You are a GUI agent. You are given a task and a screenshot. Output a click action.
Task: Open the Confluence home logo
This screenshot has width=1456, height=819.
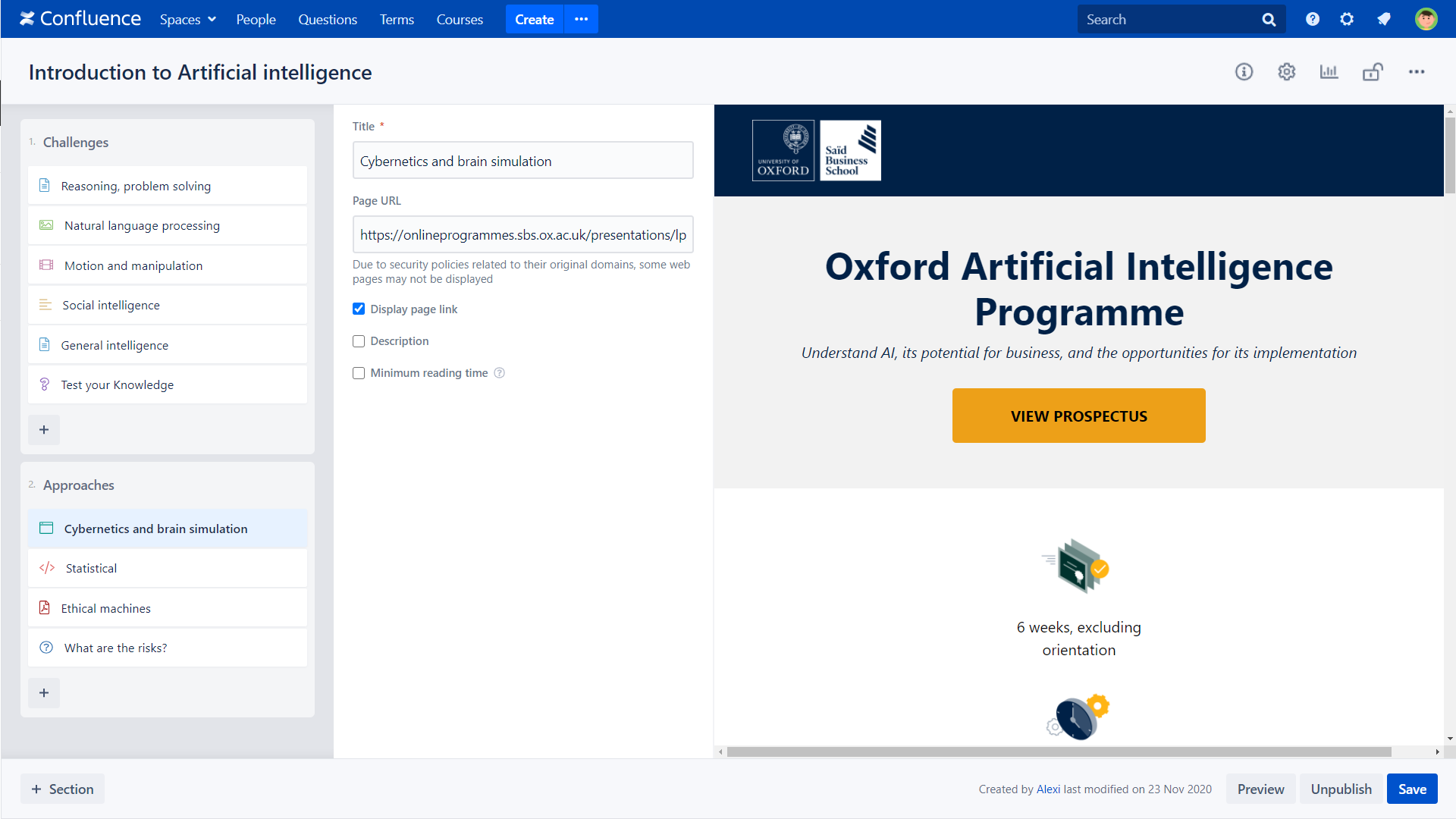[80, 19]
